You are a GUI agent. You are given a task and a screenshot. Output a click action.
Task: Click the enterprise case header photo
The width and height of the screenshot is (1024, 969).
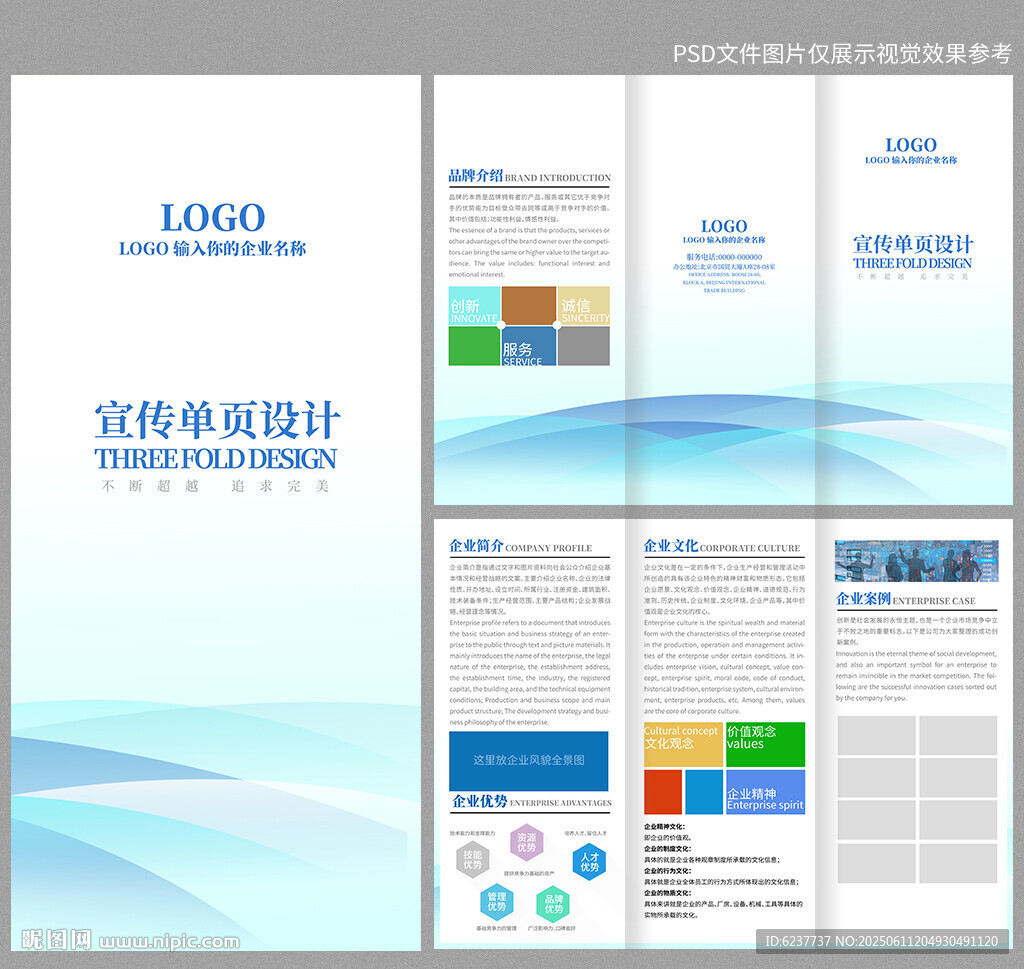tap(916, 560)
